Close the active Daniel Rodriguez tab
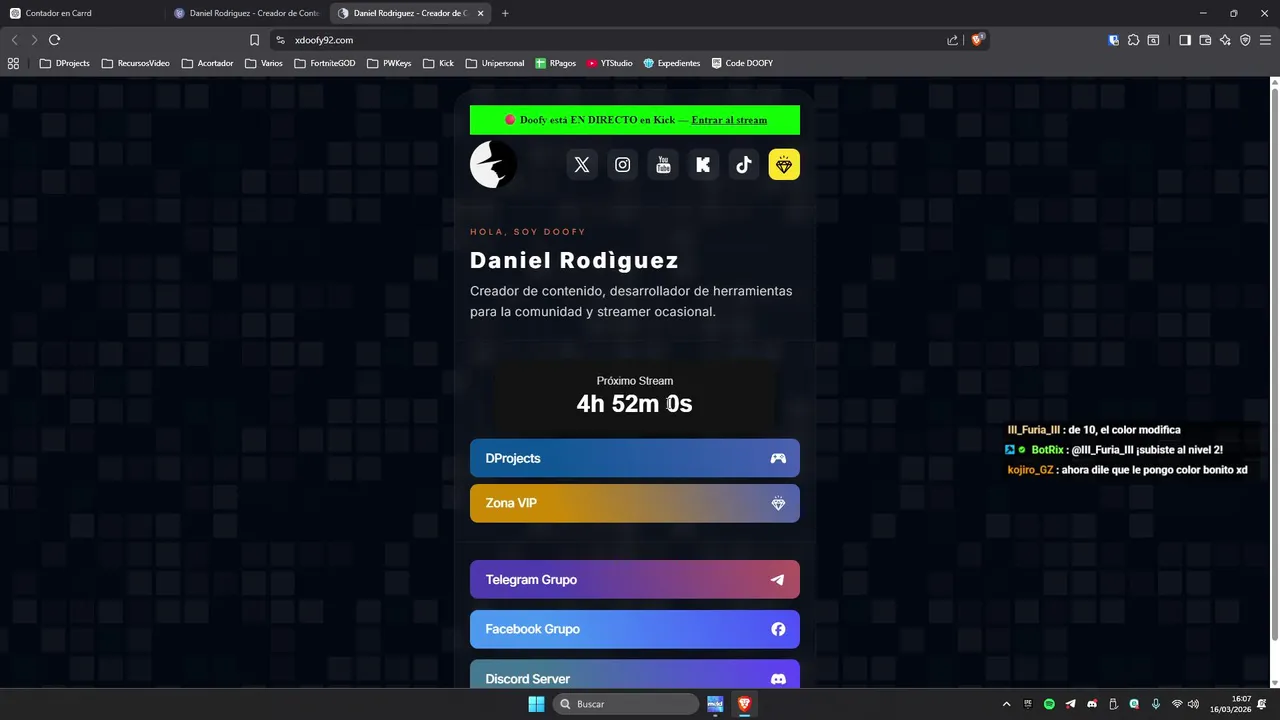The image size is (1280, 720). [x=481, y=13]
